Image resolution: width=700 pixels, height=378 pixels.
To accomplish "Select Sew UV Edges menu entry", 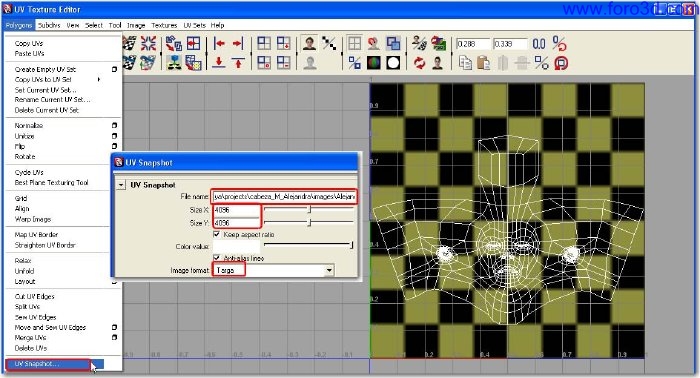I will coord(35,317).
